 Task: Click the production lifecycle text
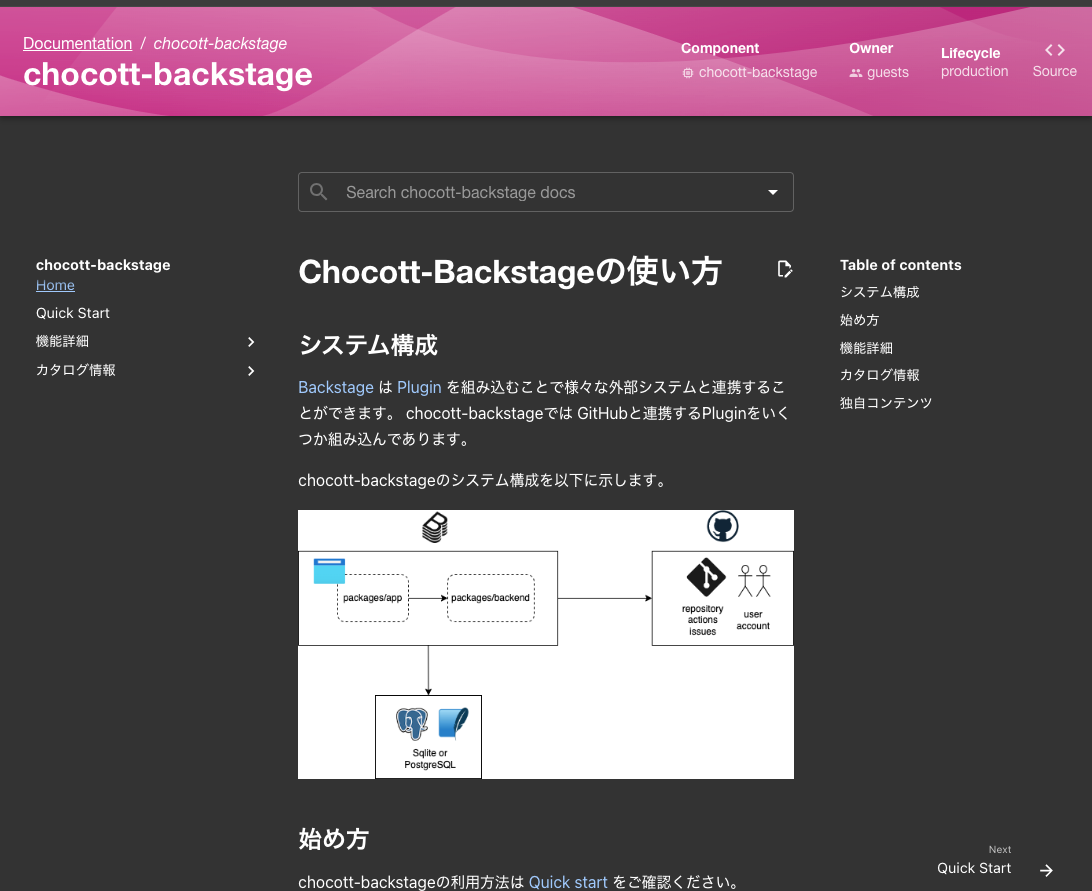[x=974, y=71]
